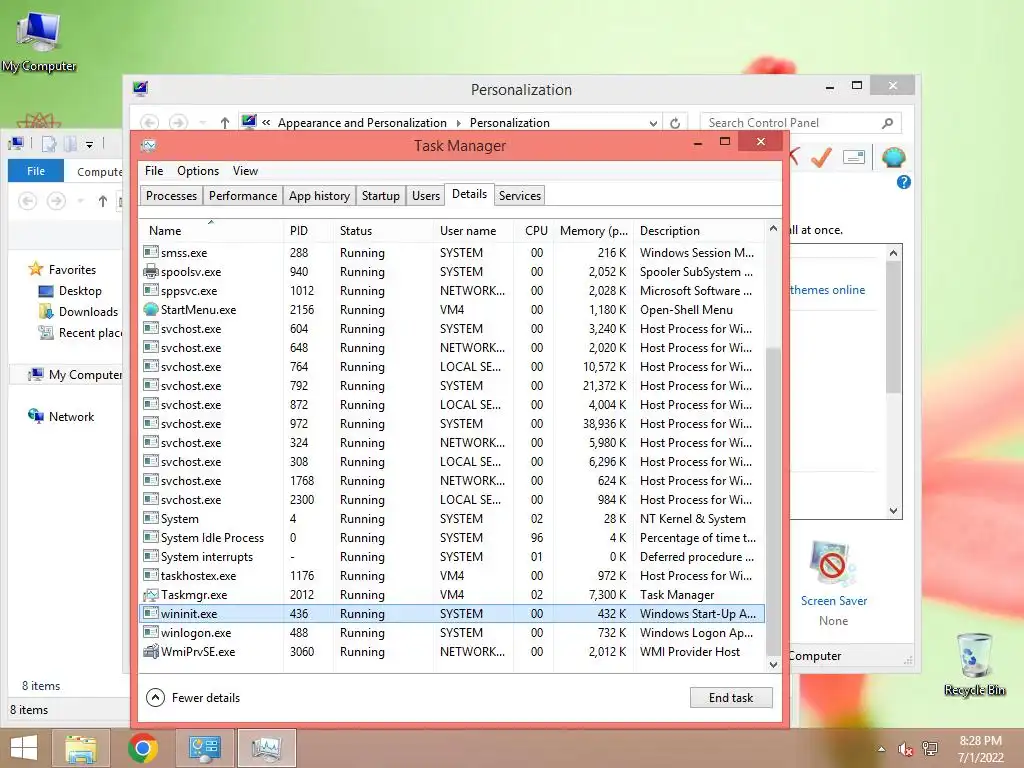Open the View menu in Task Manager
The image size is (1024, 768).
[x=245, y=171]
